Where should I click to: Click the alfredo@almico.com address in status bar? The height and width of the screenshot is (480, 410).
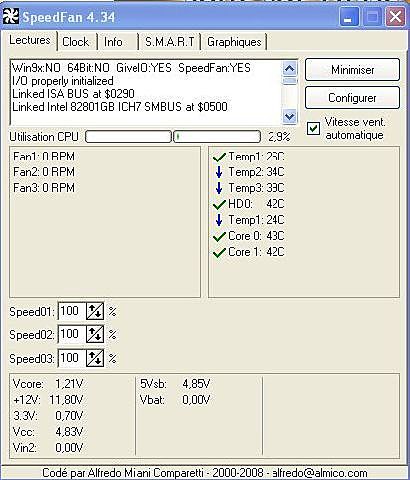tap(320, 473)
